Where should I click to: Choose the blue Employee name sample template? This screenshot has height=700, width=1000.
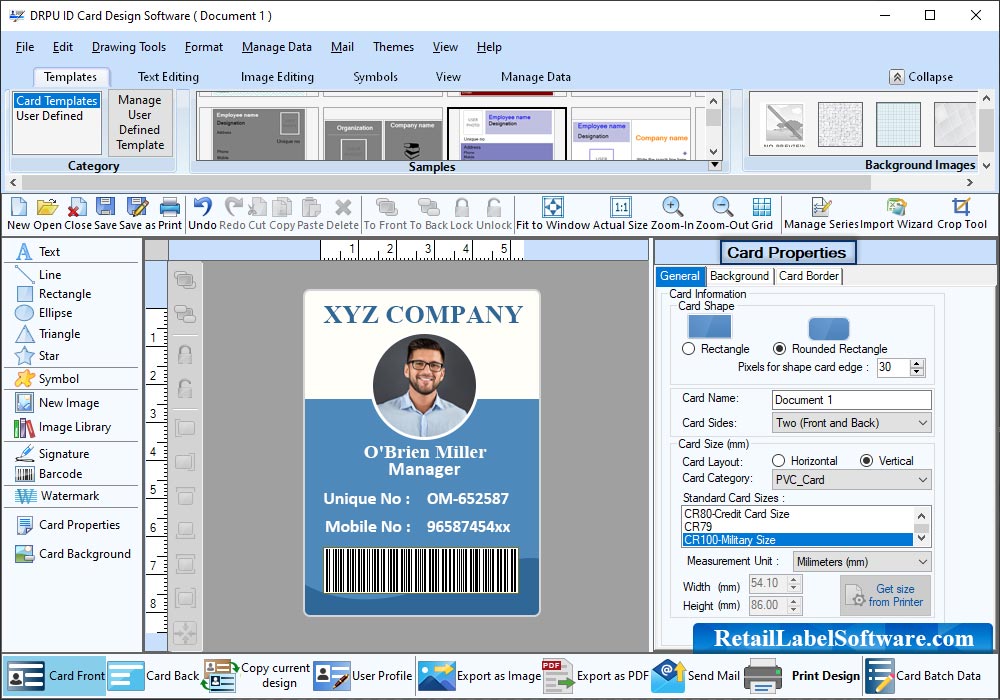click(507, 135)
